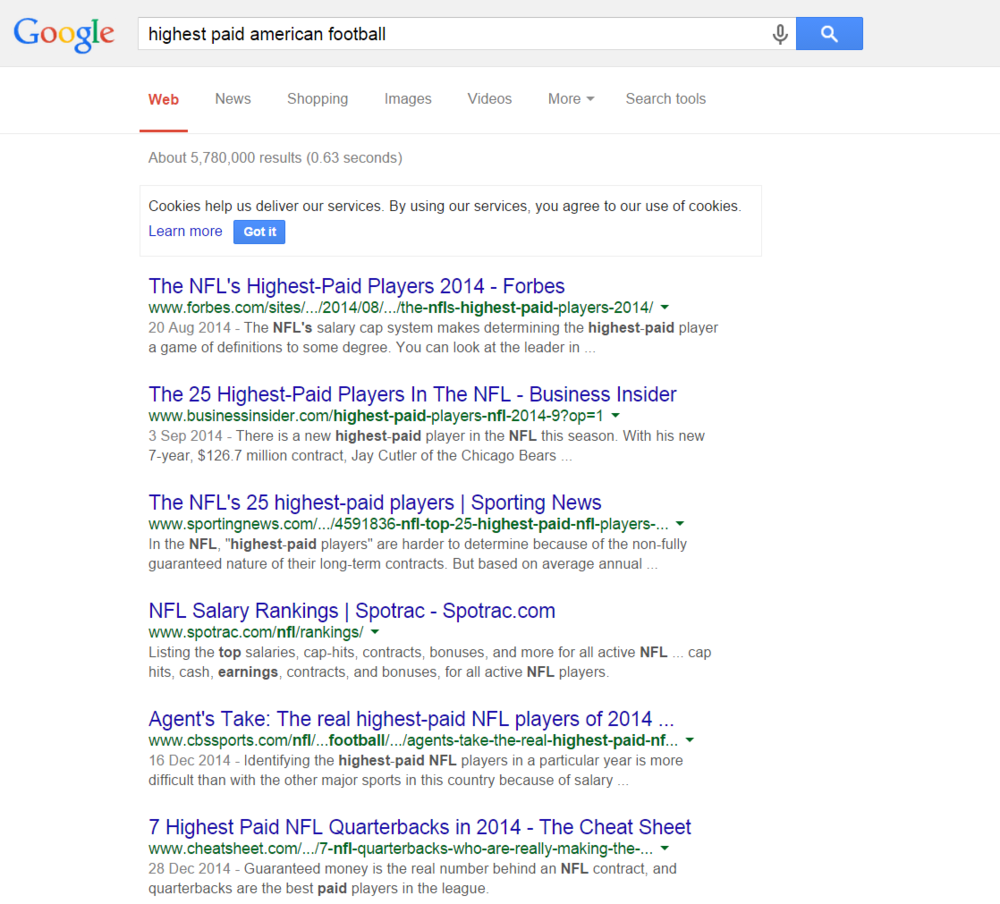Open the Videos tab

tap(489, 99)
